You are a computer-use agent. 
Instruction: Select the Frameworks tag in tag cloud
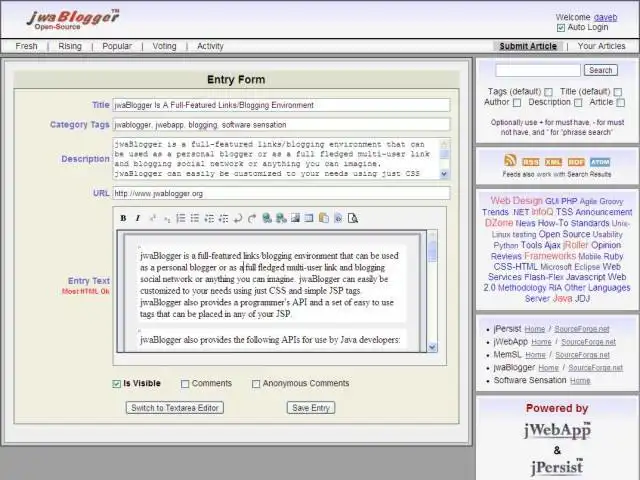(x=550, y=256)
